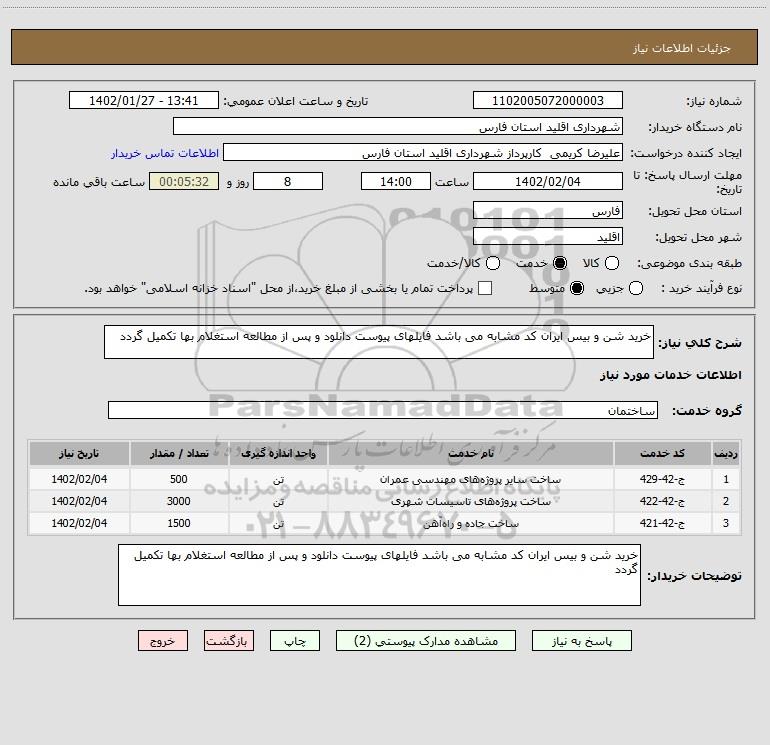Viewport: 770px width, 745px height.
Task: Click the date cell in row 1
Action: [79, 479]
